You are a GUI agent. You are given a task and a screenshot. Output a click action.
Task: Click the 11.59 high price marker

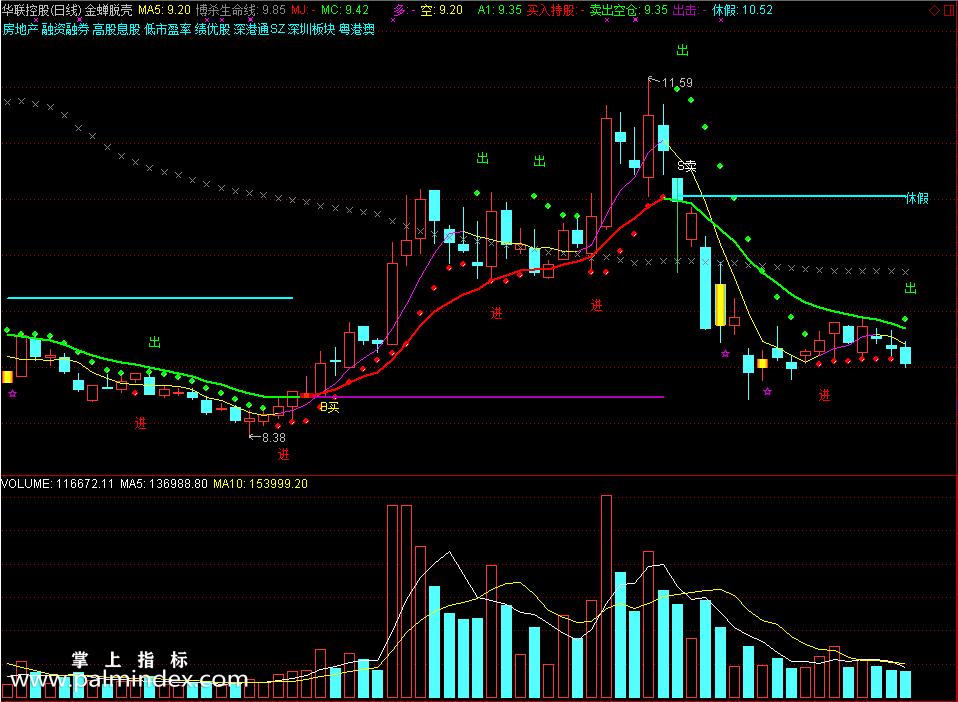[x=677, y=82]
